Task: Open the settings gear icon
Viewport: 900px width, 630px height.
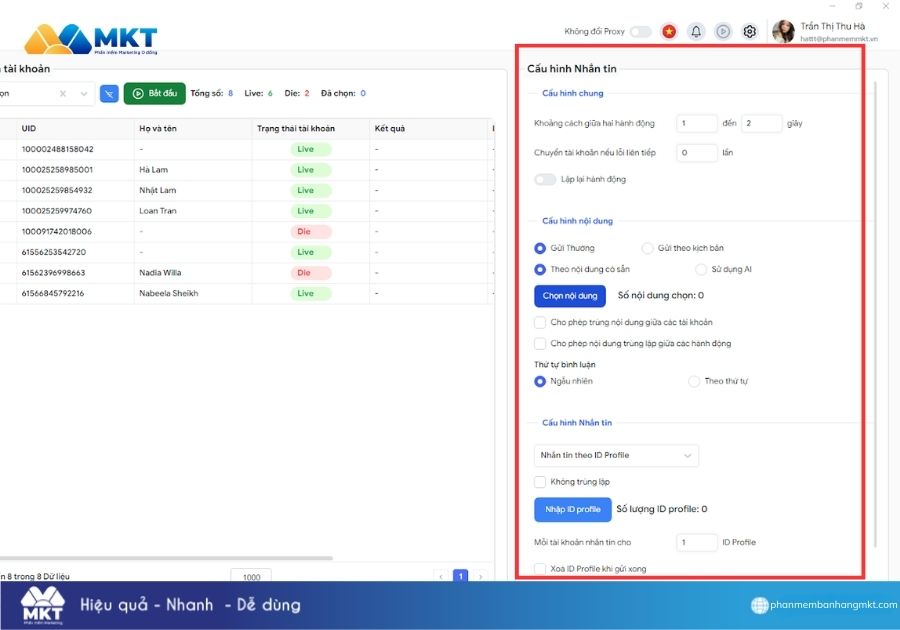Action: (749, 31)
